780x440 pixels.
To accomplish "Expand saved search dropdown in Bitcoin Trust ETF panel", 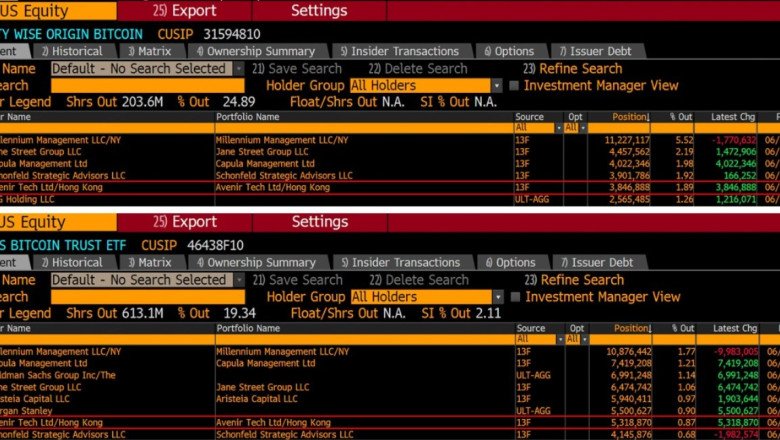I will pos(239,280).
